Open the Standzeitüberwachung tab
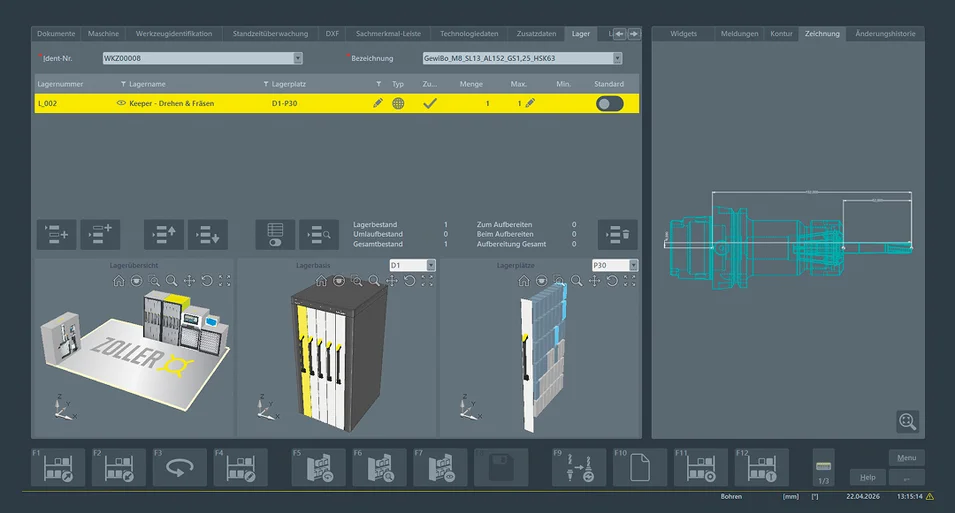Viewport: 955px width, 513px height. click(270, 34)
